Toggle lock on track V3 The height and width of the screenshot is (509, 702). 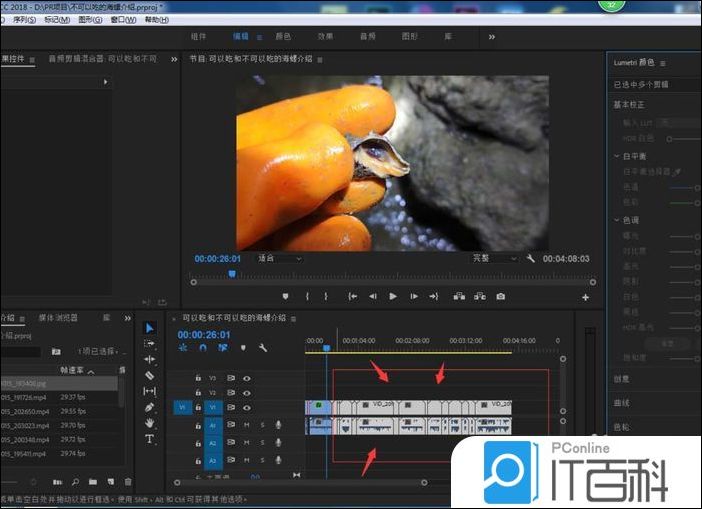[x=198, y=379]
